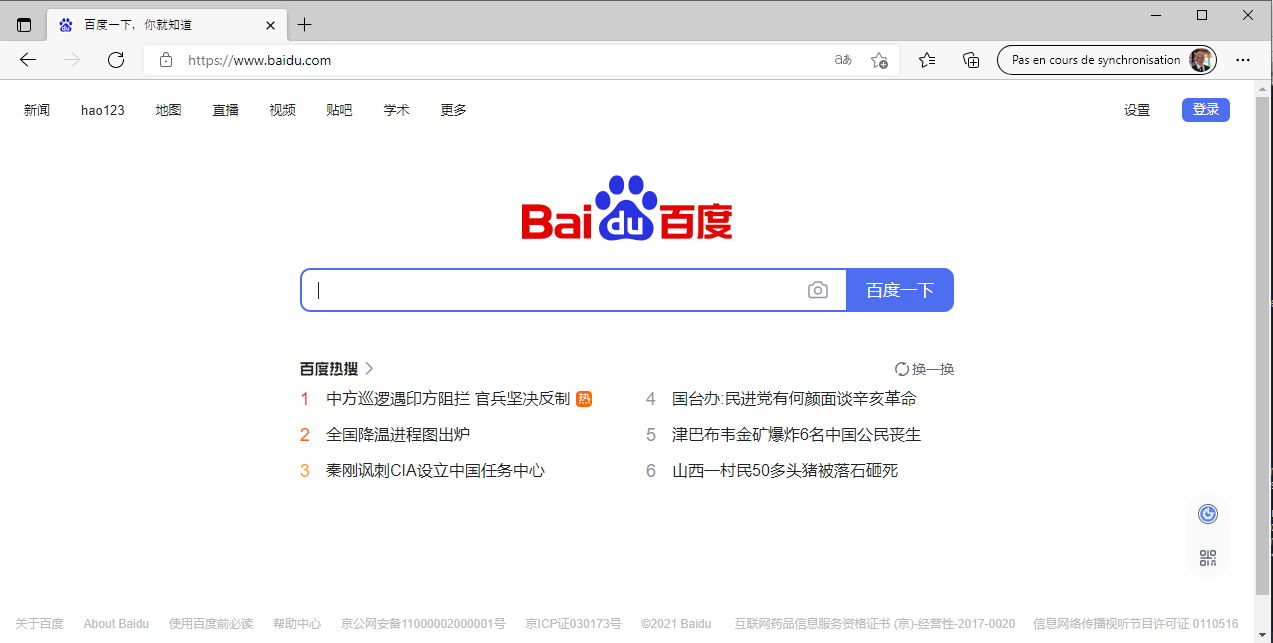The height and width of the screenshot is (643, 1273).
Task: Click the round blue assistant icon
Action: pyautogui.click(x=1208, y=514)
